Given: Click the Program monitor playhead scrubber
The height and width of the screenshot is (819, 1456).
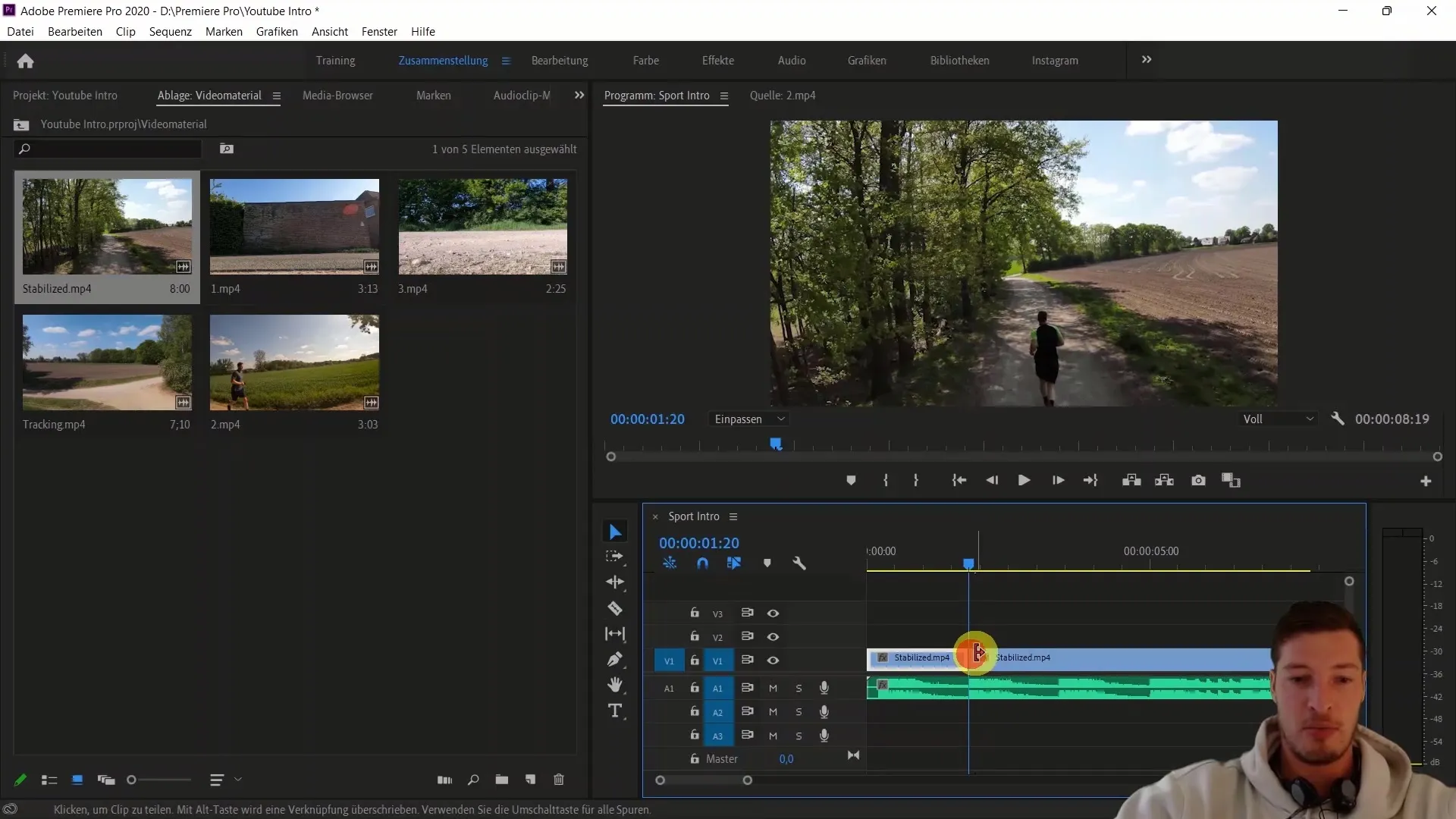Looking at the screenshot, I should [776, 444].
